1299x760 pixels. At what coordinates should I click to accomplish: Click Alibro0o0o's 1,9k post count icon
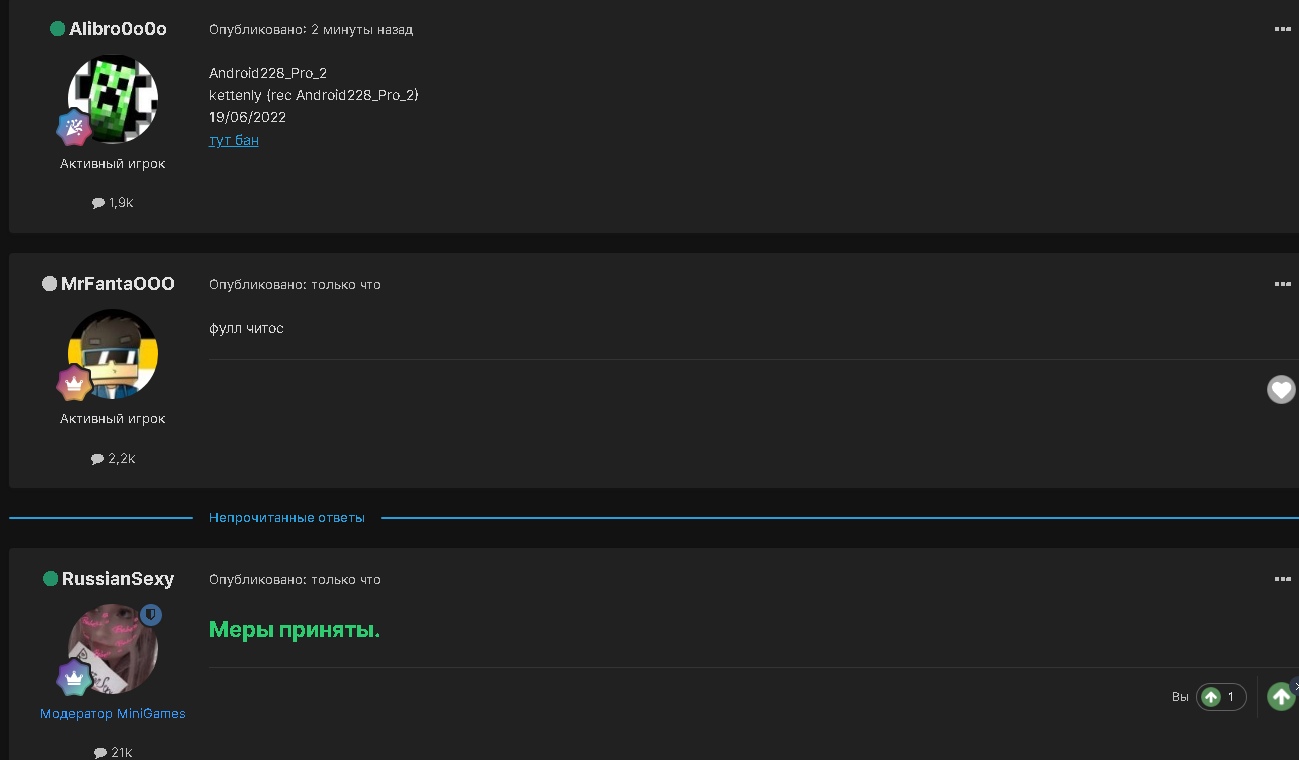pos(98,203)
